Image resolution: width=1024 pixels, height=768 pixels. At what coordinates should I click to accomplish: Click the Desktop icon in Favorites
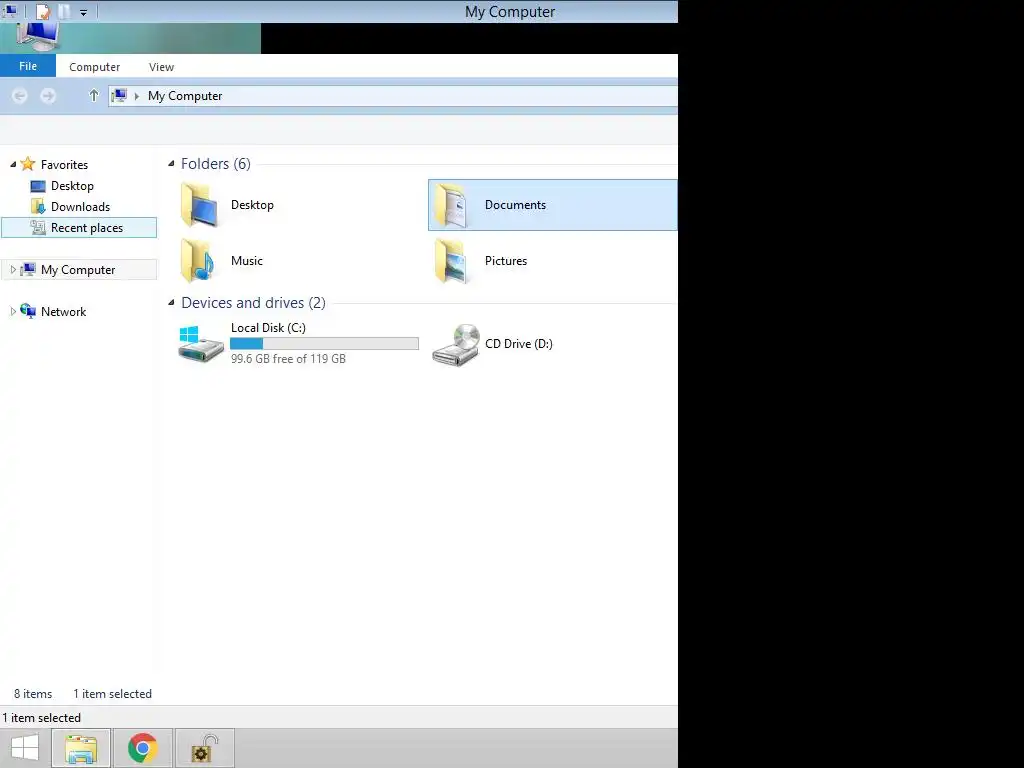38,186
